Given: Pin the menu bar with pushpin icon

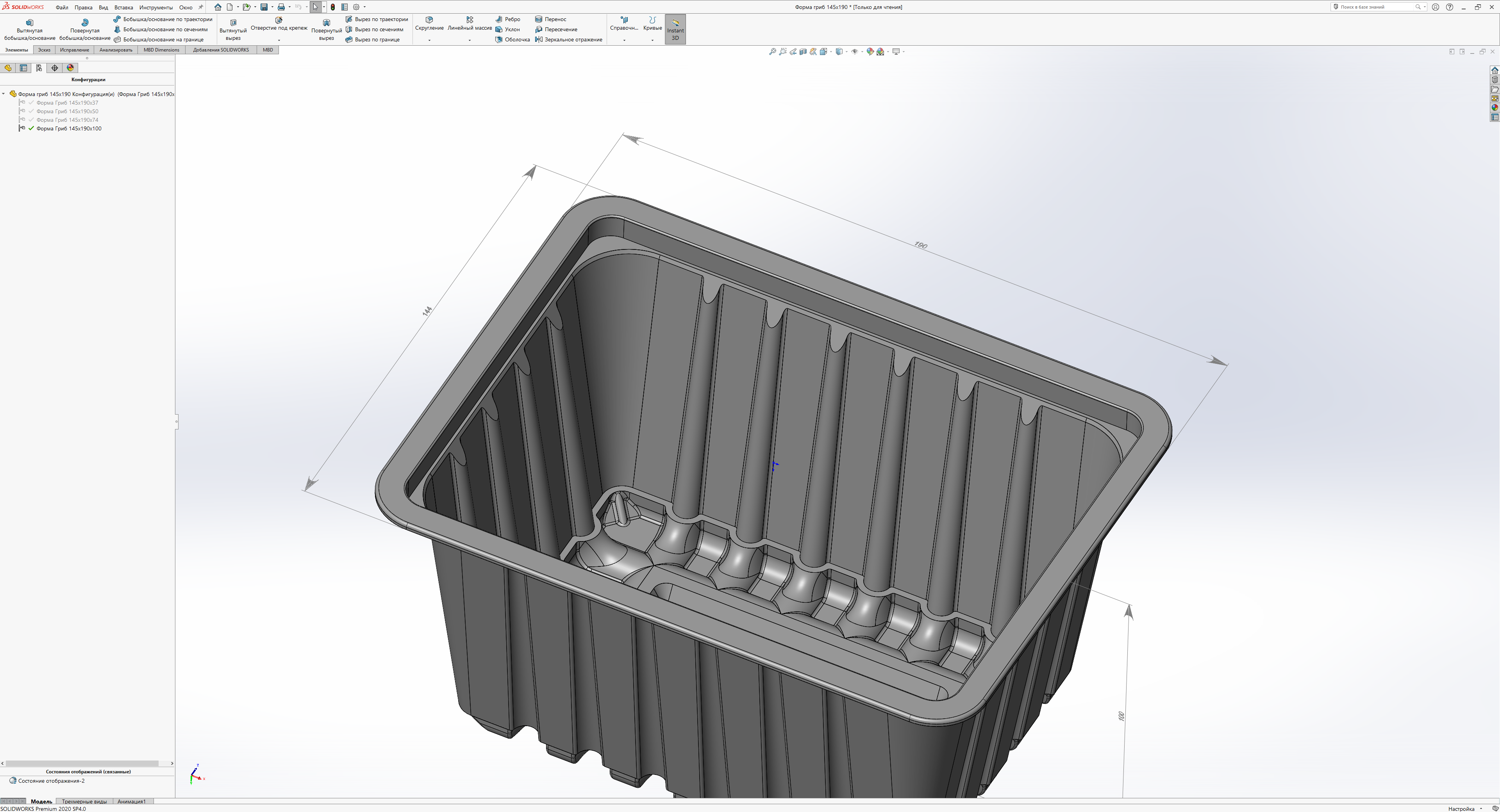Looking at the screenshot, I should 201,7.
